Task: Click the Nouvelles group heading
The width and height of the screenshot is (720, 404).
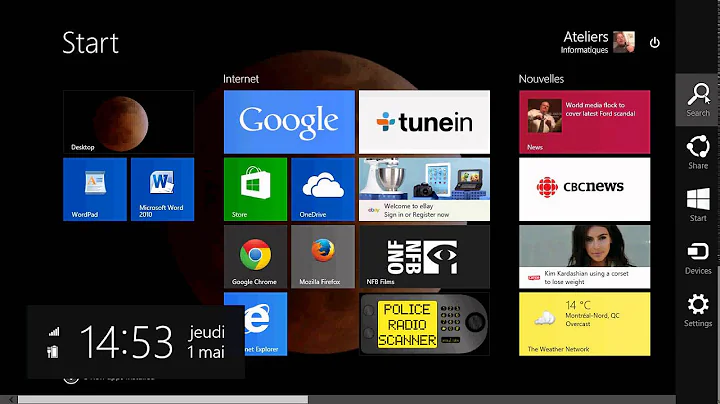Action: pos(541,79)
